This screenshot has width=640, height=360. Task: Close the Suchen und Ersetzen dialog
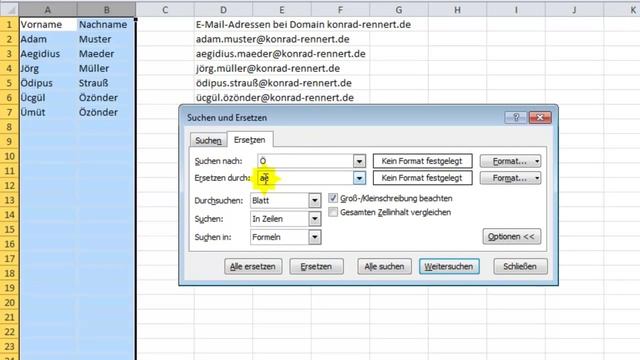click(x=540, y=118)
